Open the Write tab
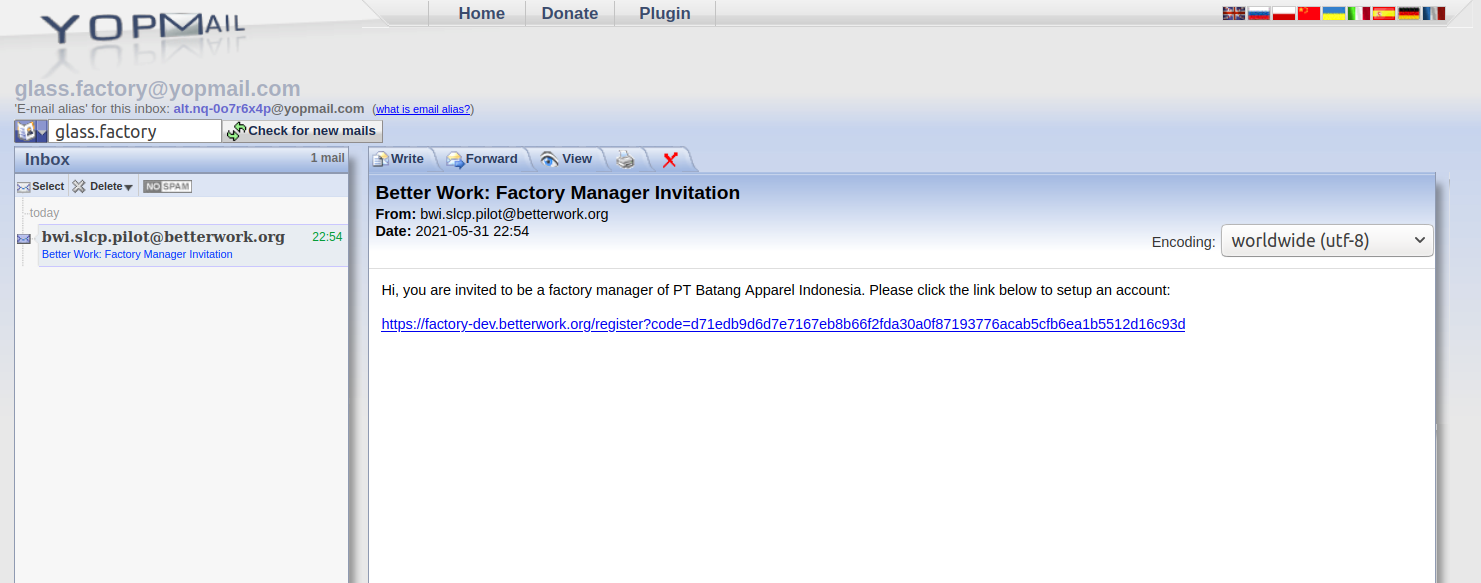The image size is (1481, 583). coord(399,159)
